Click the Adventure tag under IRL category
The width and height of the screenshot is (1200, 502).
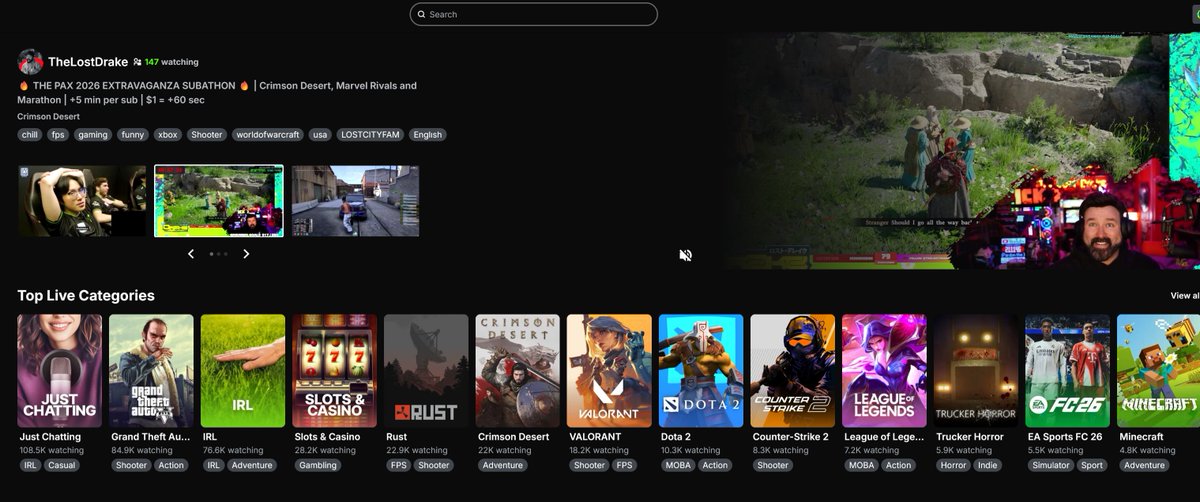point(250,465)
